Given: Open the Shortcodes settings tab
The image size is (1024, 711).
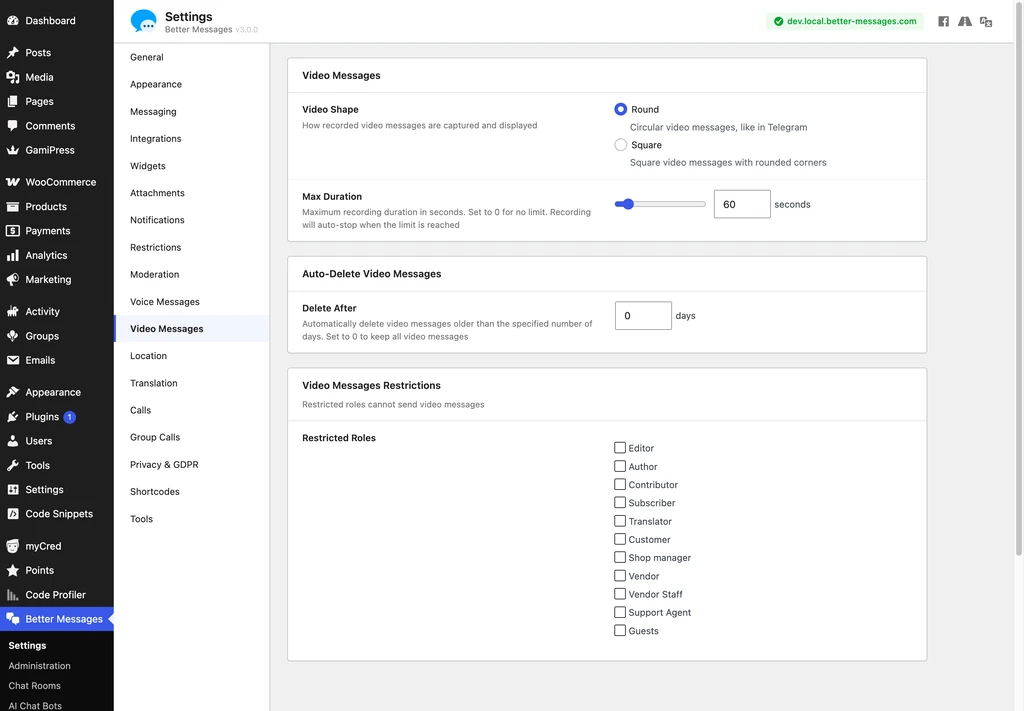Looking at the screenshot, I should point(191,492).
